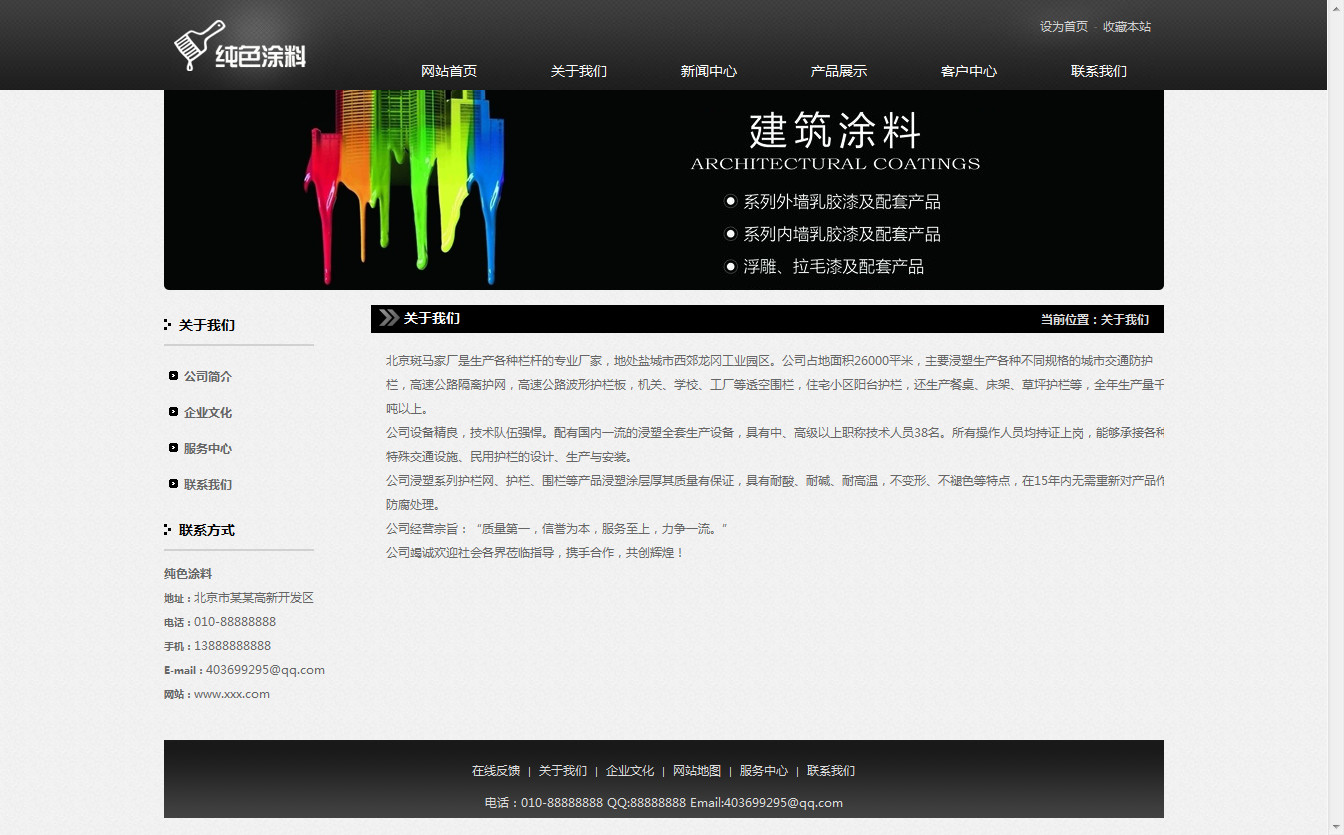This screenshot has width=1344, height=835.
Task: Open 客户中心 from the top menu
Action: coord(968,71)
